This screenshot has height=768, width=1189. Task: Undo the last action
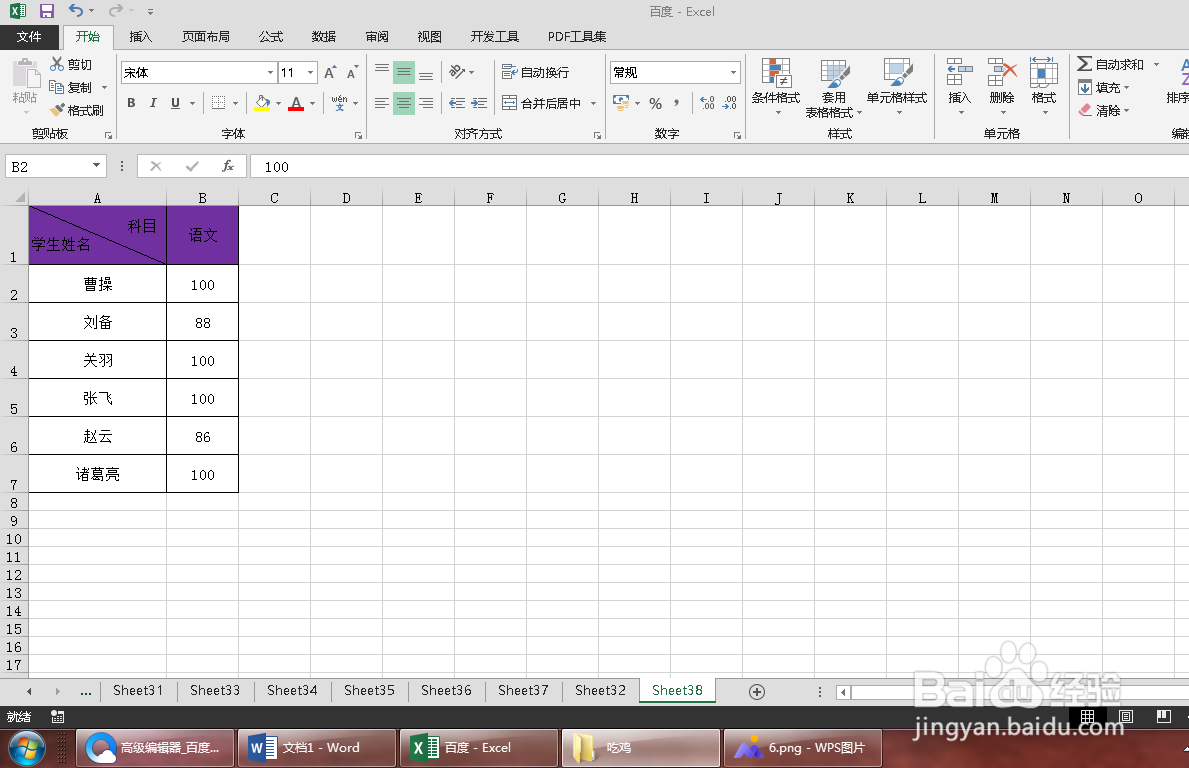[76, 11]
